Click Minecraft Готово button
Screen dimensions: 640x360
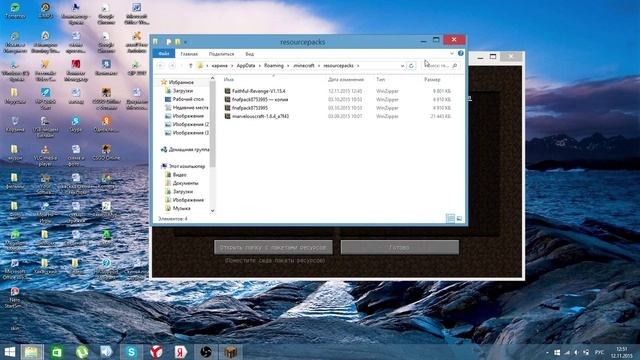[x=400, y=247]
